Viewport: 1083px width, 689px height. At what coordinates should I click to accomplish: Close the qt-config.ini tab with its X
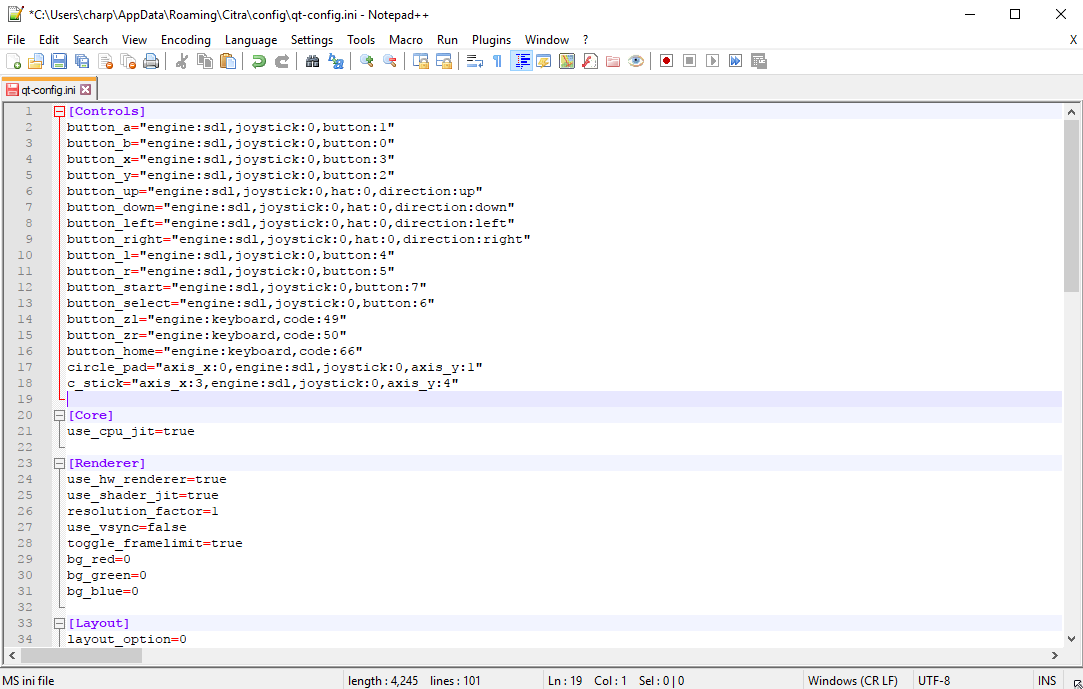point(85,89)
